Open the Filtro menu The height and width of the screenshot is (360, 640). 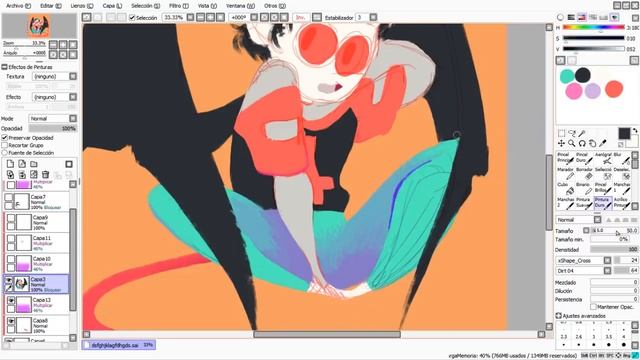[179, 6]
